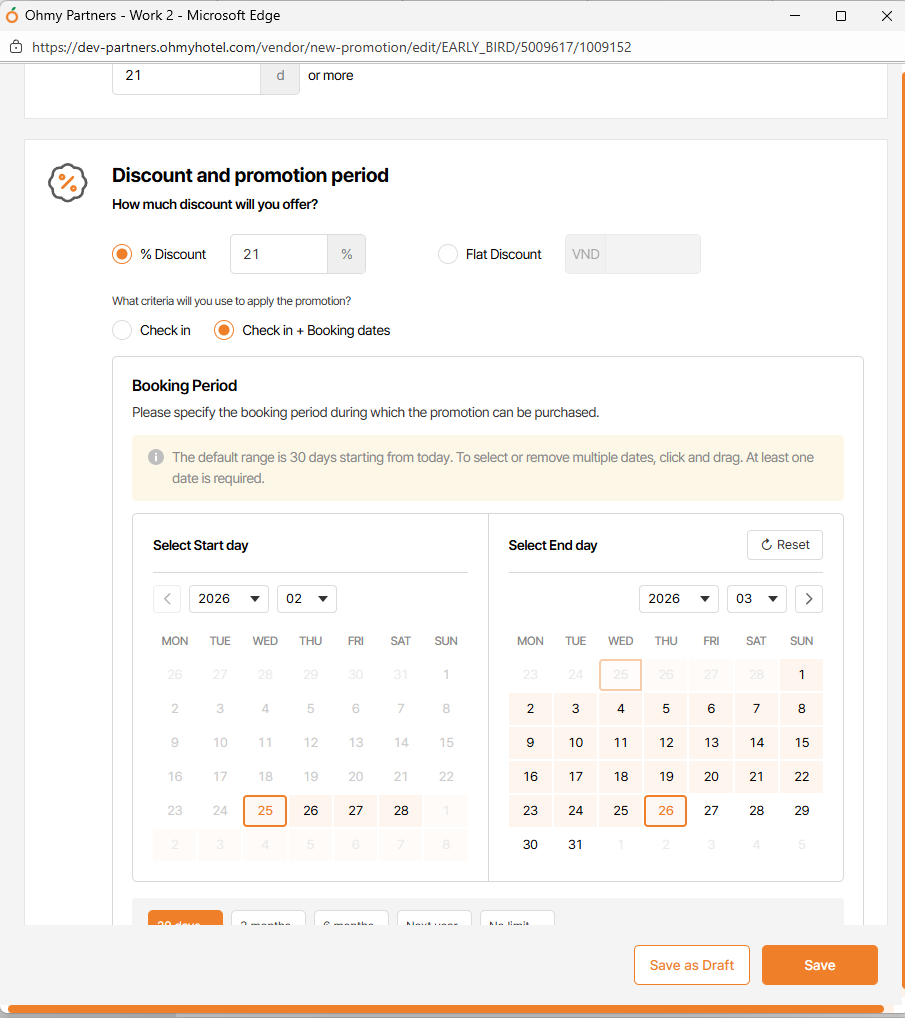The image size is (905, 1018).
Task: Open the start calendar month dropdown
Action: point(306,599)
